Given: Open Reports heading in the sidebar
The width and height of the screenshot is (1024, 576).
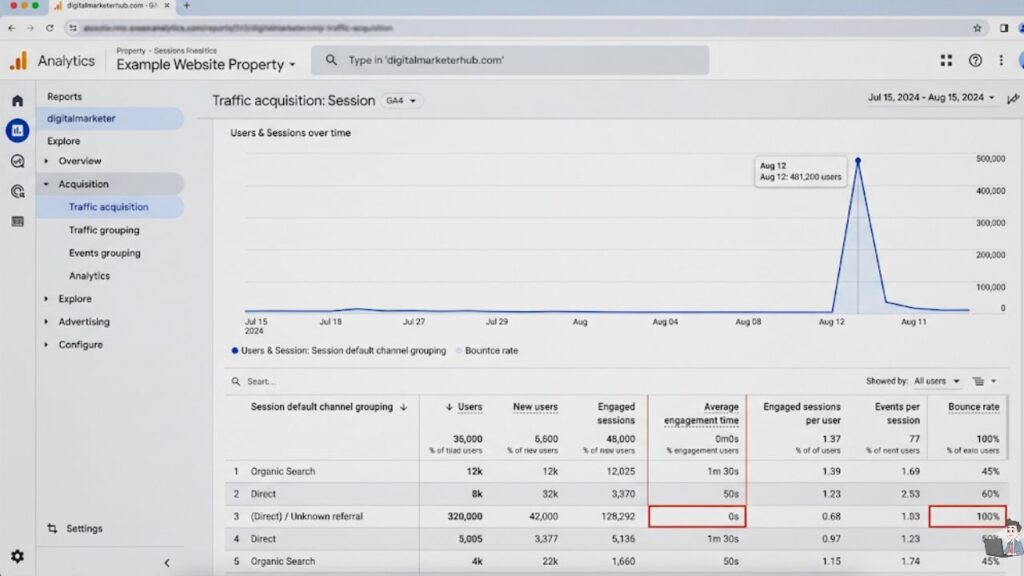Looking at the screenshot, I should click(64, 96).
